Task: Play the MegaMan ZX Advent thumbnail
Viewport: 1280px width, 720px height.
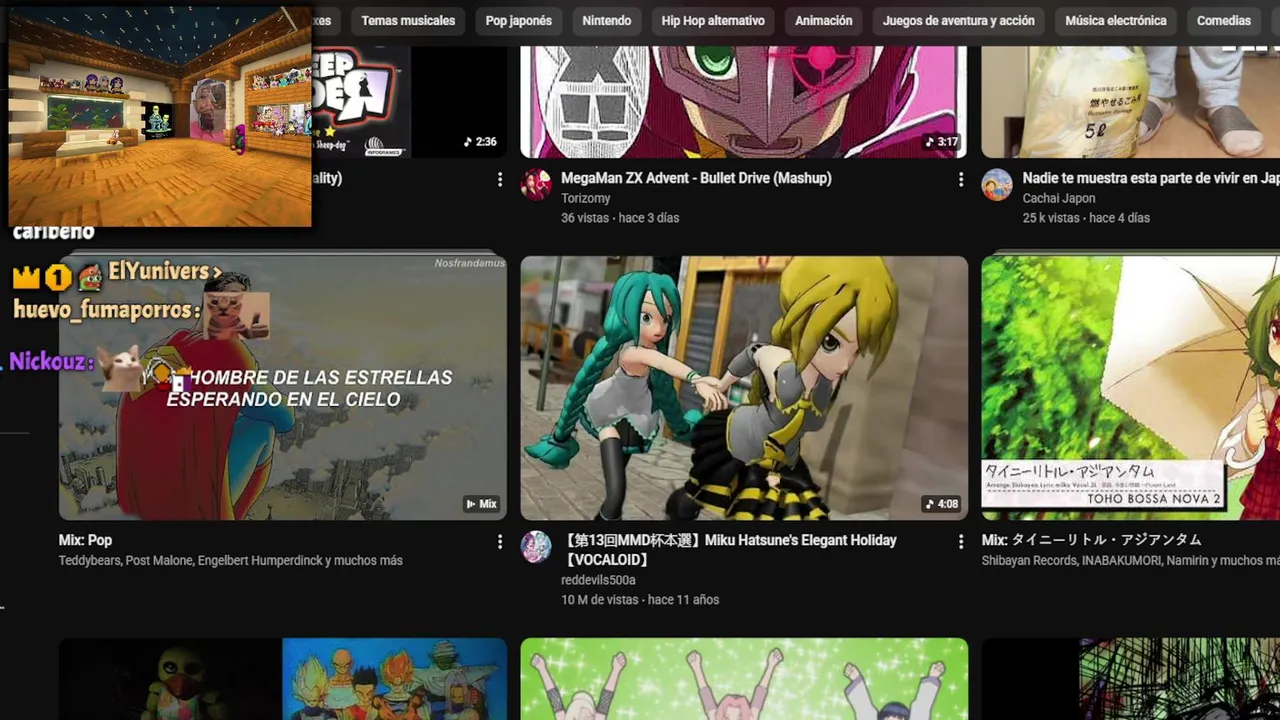Action: (x=744, y=101)
